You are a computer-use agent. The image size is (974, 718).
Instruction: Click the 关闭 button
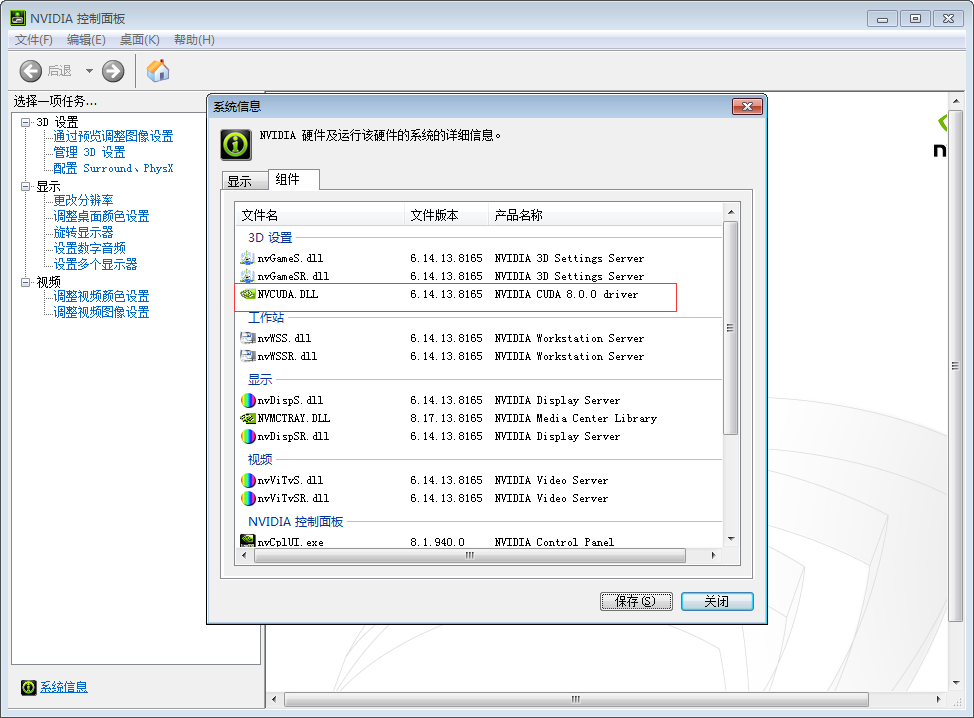717,601
